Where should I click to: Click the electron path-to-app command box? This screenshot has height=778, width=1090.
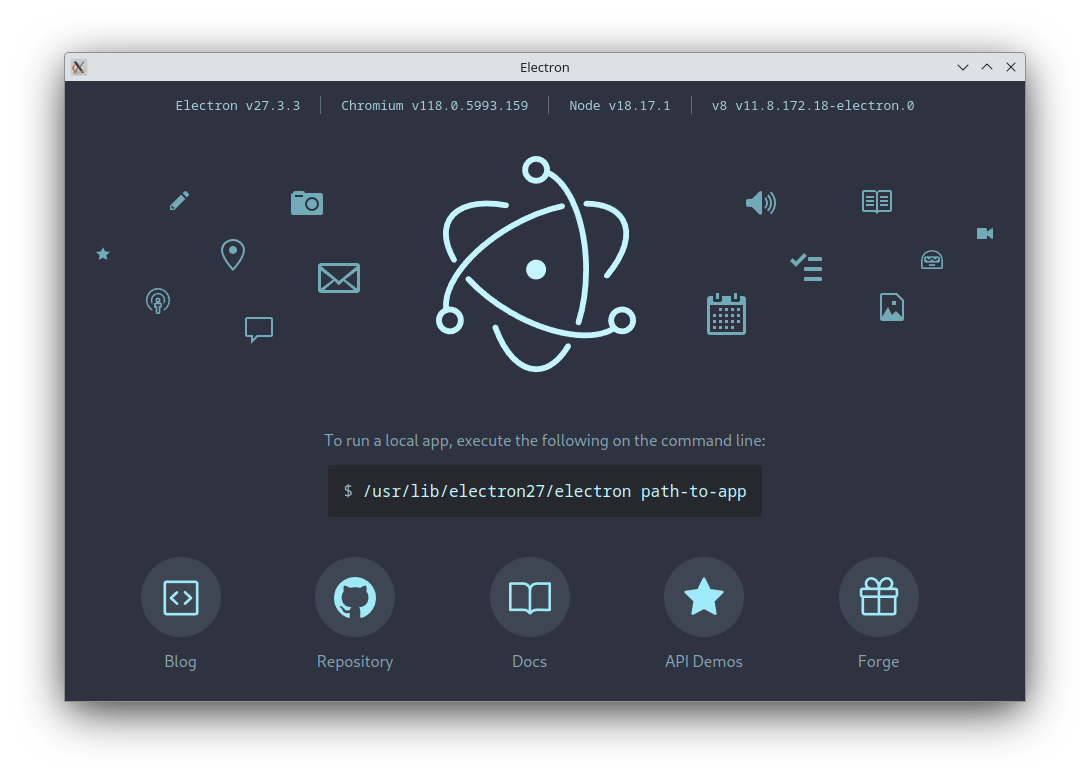pyautogui.click(x=545, y=491)
